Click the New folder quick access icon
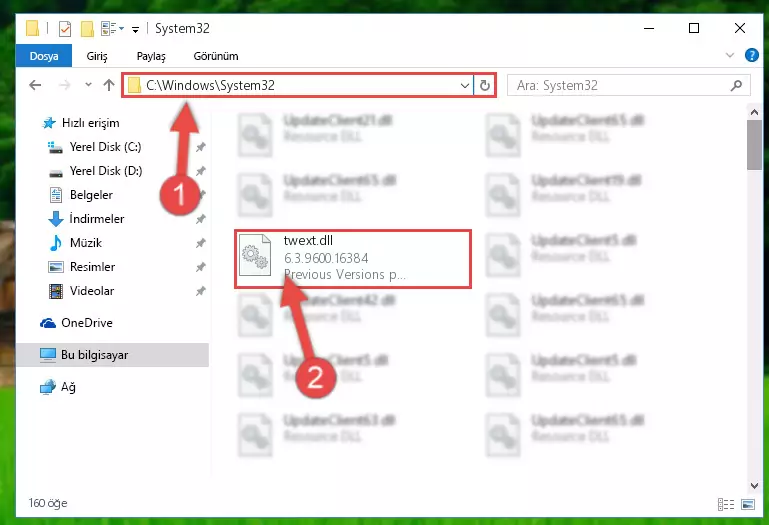Viewport: 769px width, 525px height. click(87, 28)
